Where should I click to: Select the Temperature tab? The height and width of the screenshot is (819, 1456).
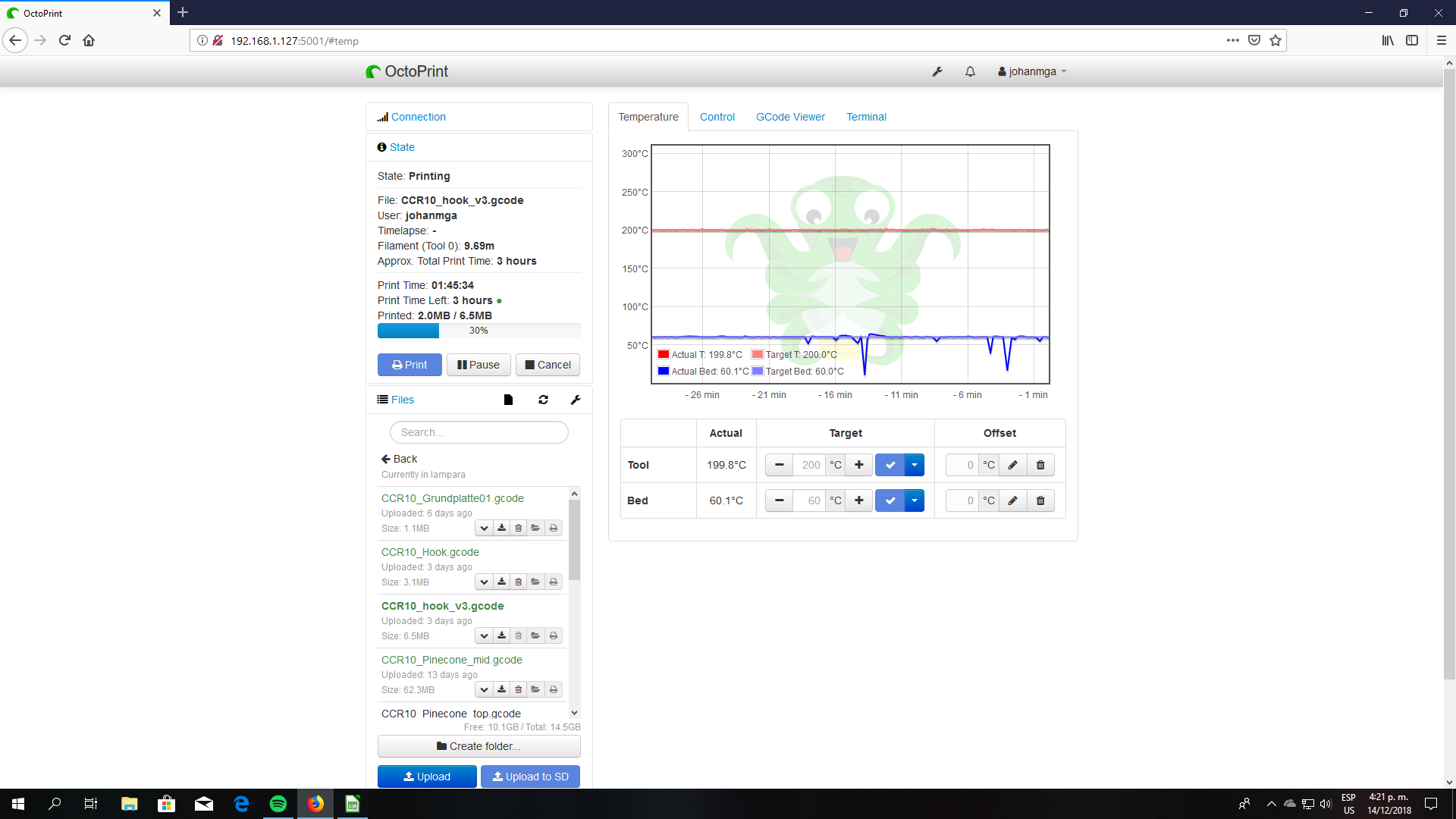coord(648,117)
